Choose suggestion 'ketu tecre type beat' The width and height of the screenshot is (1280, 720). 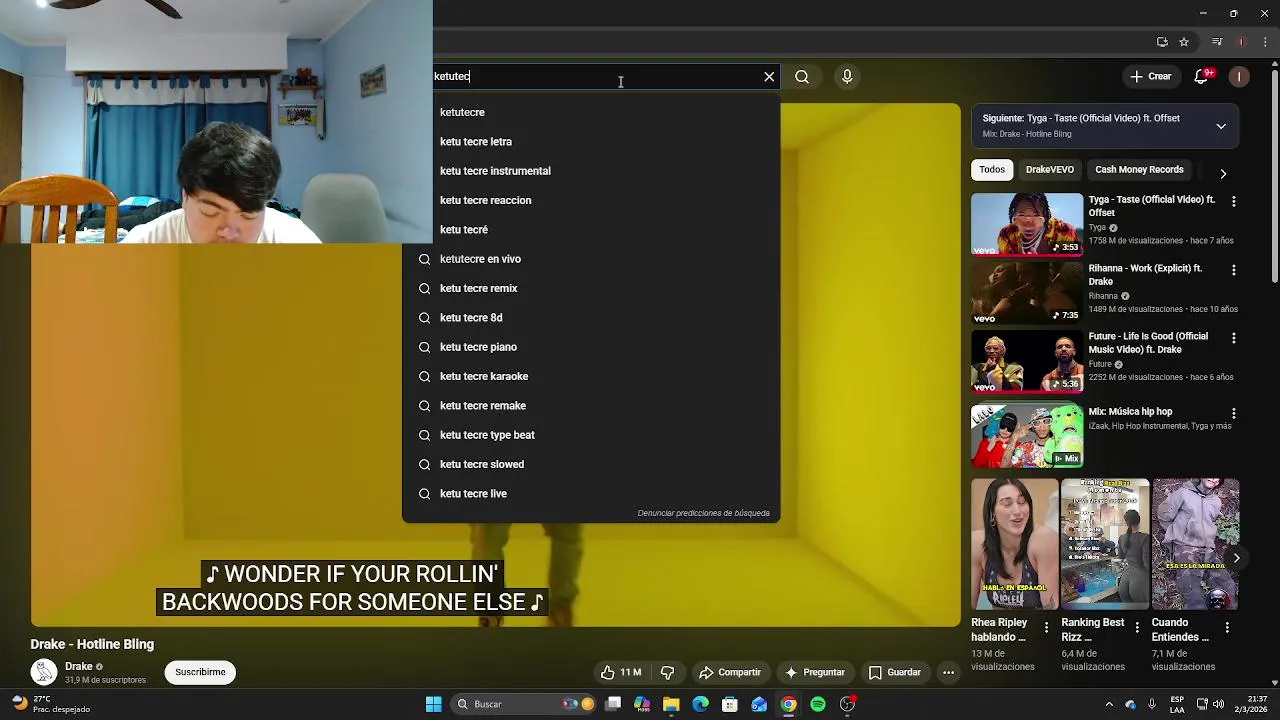591,435
